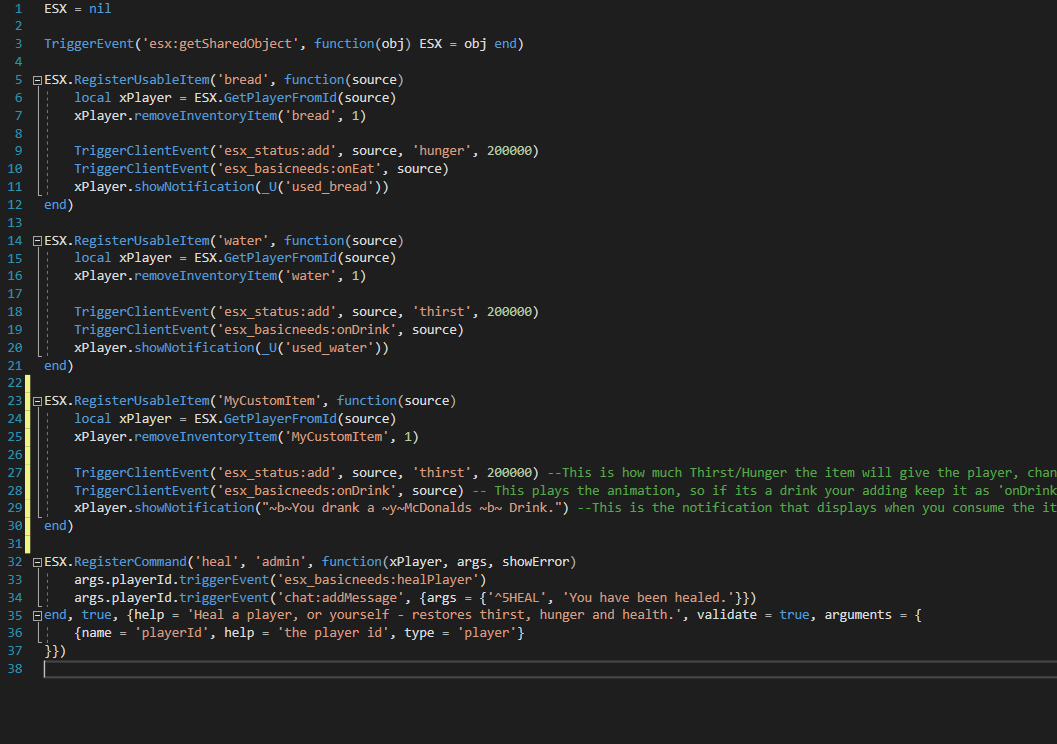Screen dimensions: 1057x744
Task: Place cursor in the 'used_bread' string
Action: click(331, 186)
